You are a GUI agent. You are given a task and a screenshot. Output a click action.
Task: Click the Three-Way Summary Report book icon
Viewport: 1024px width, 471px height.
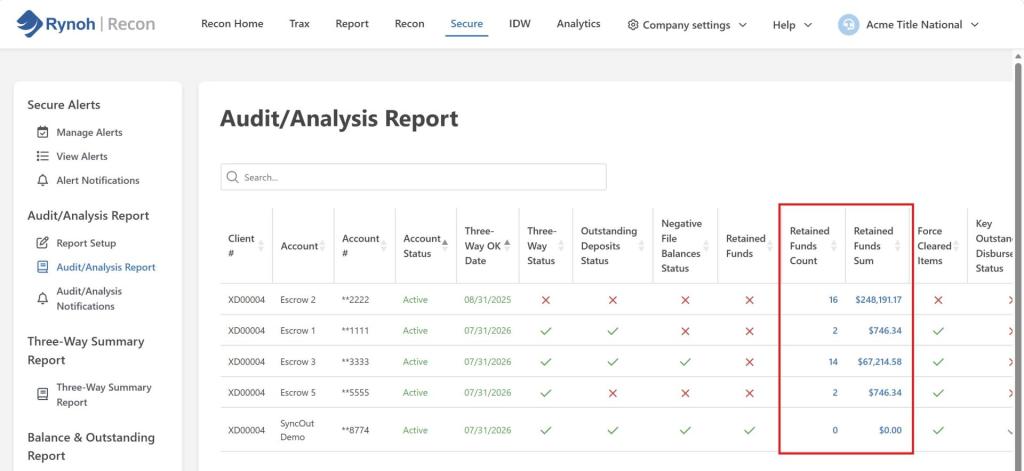tap(42, 395)
